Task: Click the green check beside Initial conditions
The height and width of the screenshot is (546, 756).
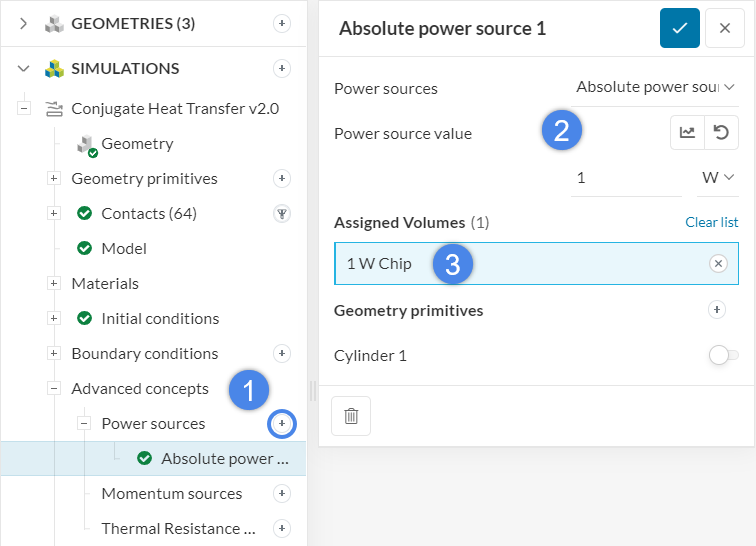Action: (84, 318)
